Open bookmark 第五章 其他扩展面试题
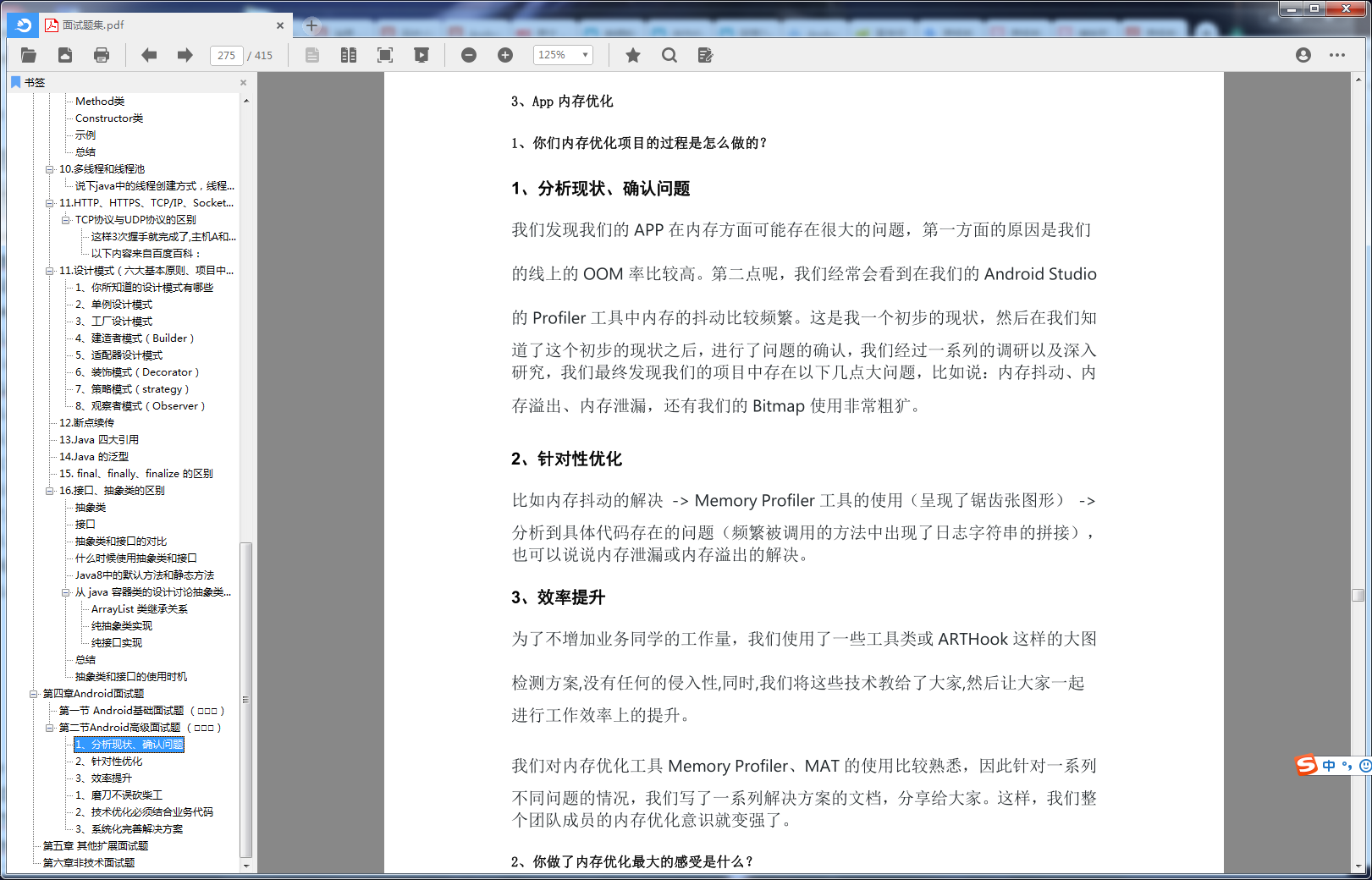 click(96, 846)
